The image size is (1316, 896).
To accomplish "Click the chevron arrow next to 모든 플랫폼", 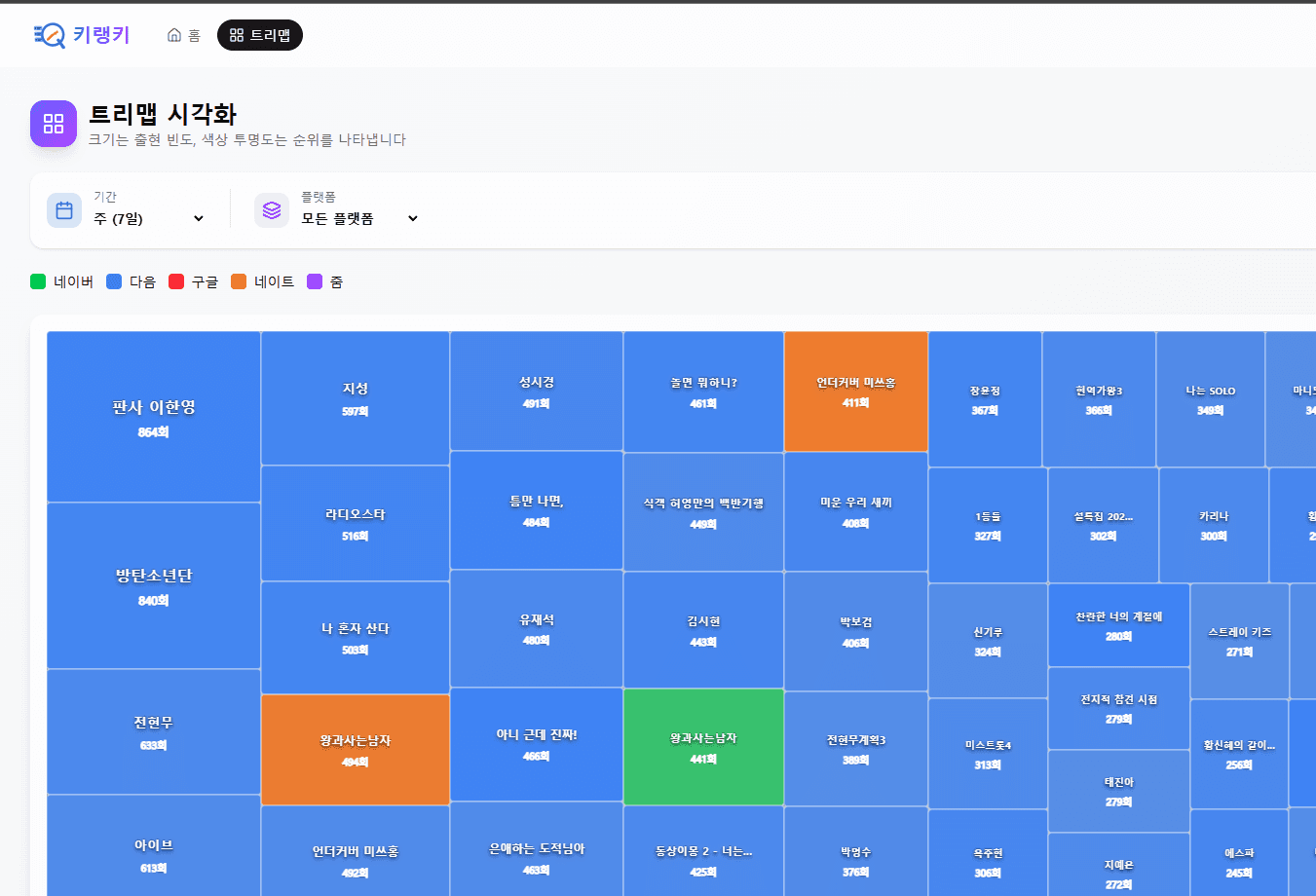I will coord(413,219).
